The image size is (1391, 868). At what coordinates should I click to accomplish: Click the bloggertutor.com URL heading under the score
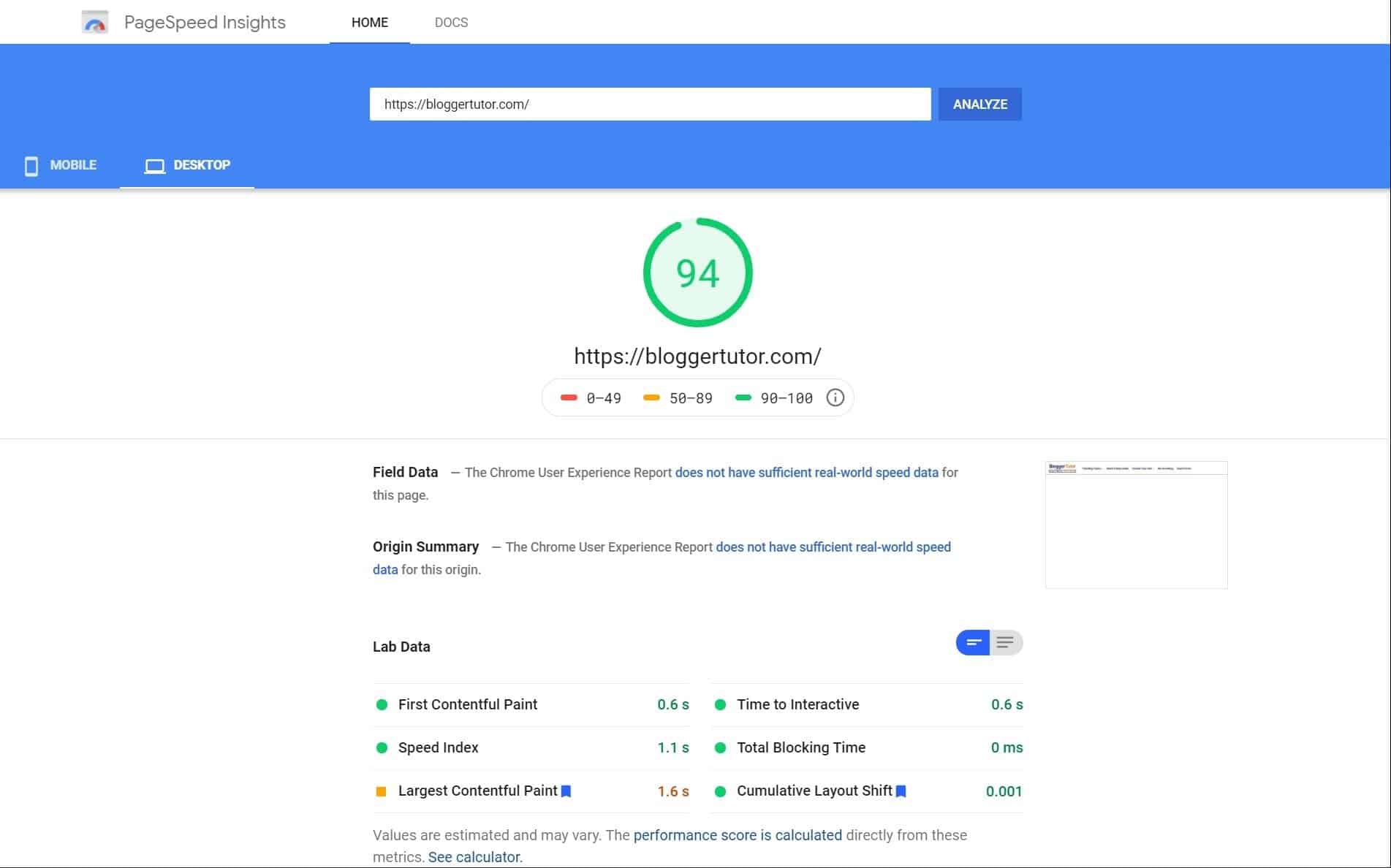tap(697, 356)
